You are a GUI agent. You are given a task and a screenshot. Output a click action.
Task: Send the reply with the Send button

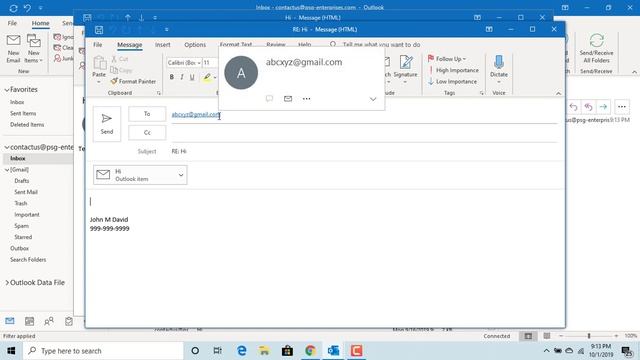click(x=107, y=124)
